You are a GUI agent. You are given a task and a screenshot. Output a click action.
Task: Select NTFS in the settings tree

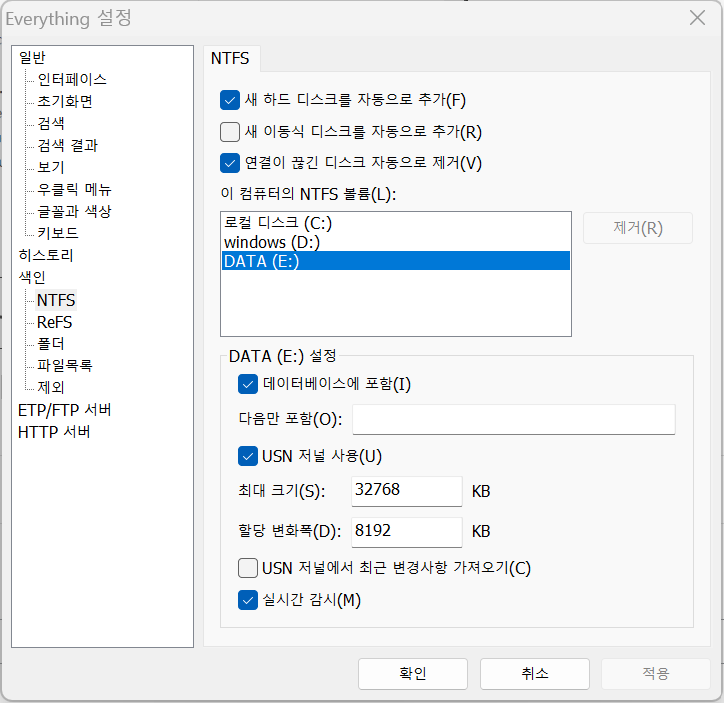click(x=56, y=300)
